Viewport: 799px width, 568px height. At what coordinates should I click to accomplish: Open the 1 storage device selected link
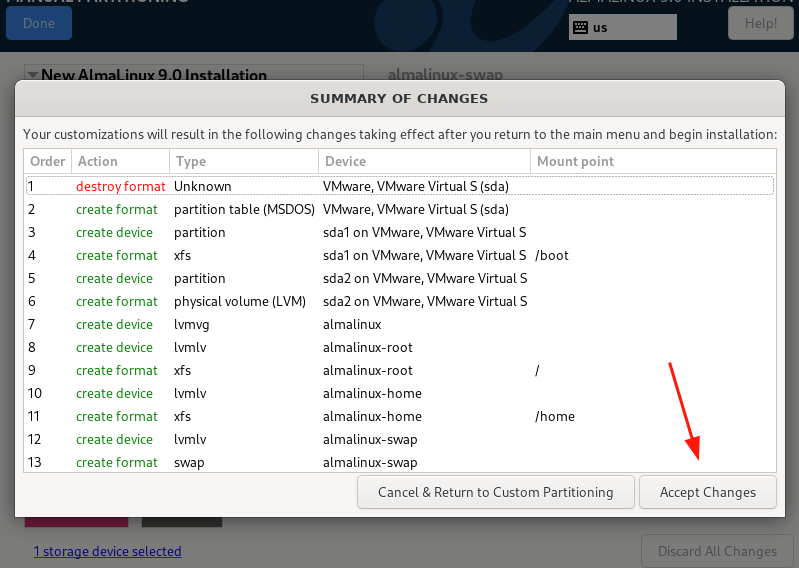pos(108,551)
